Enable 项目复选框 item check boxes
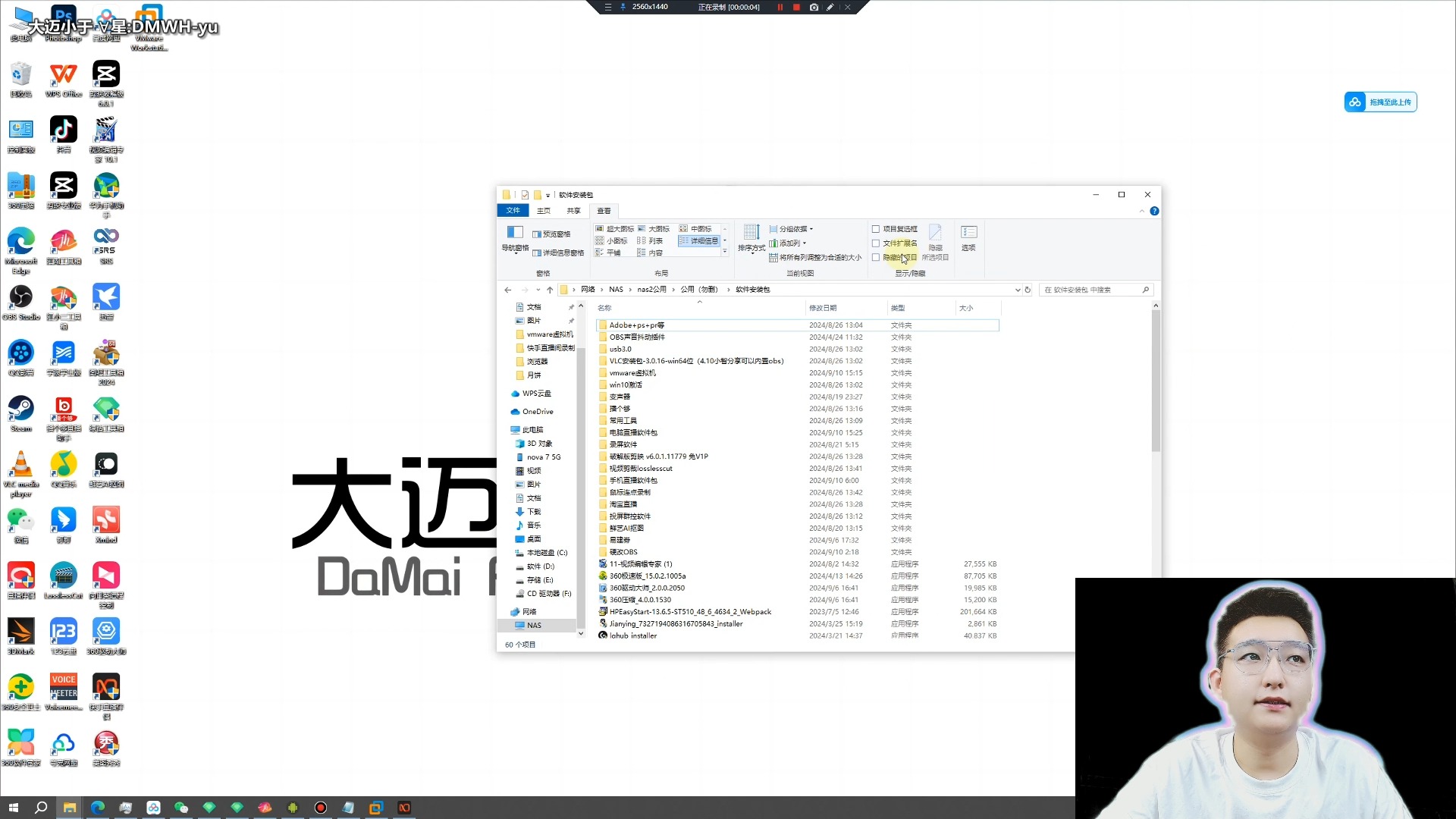Screen dimensions: 1456x819 coord(877,228)
